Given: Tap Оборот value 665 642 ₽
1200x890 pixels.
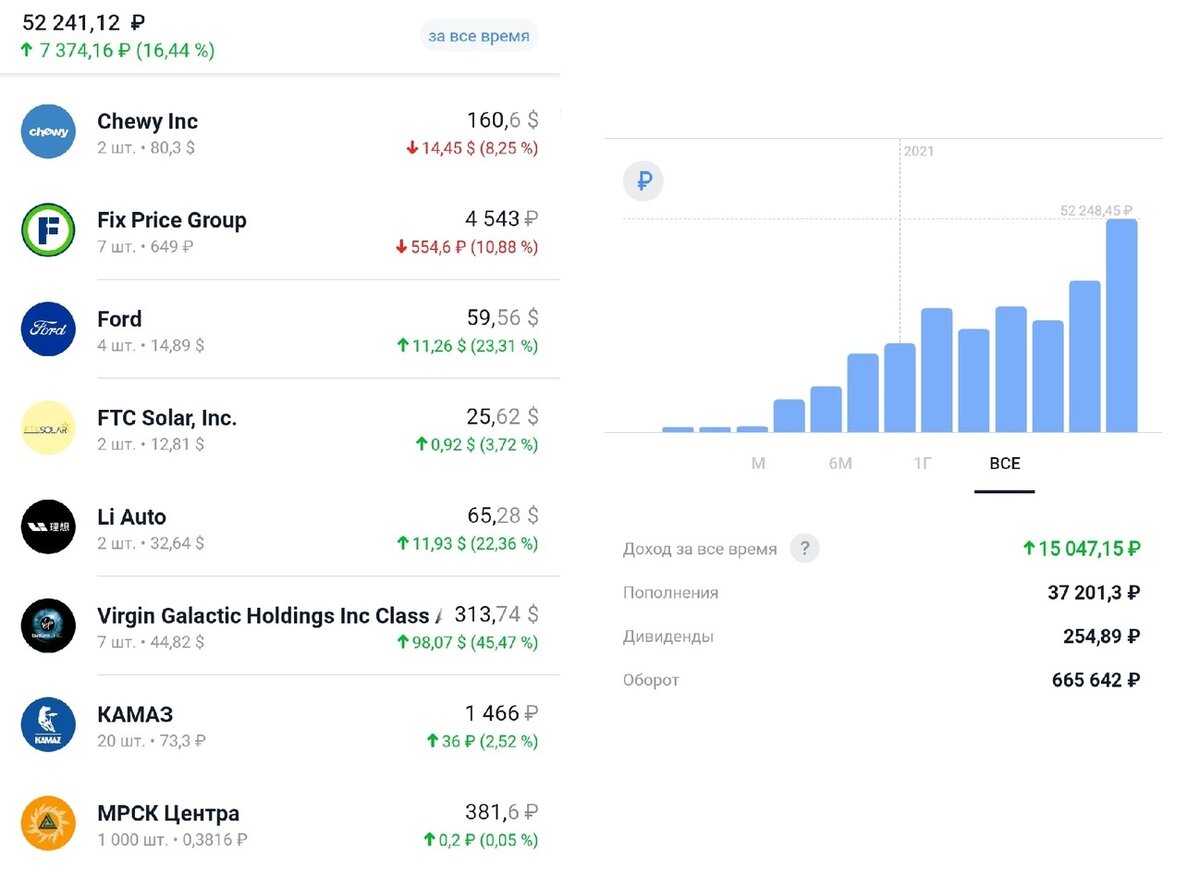Looking at the screenshot, I should (1096, 680).
